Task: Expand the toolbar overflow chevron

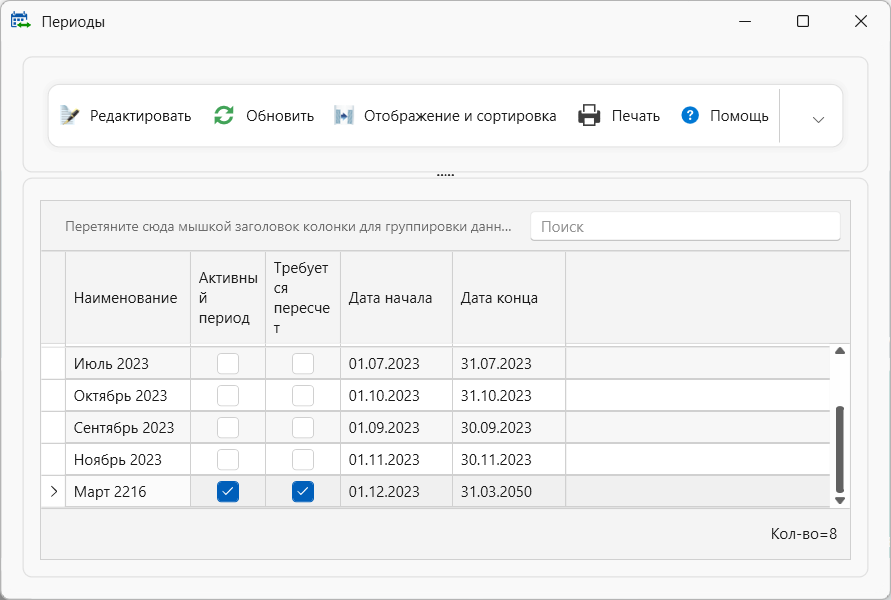Action: click(818, 119)
